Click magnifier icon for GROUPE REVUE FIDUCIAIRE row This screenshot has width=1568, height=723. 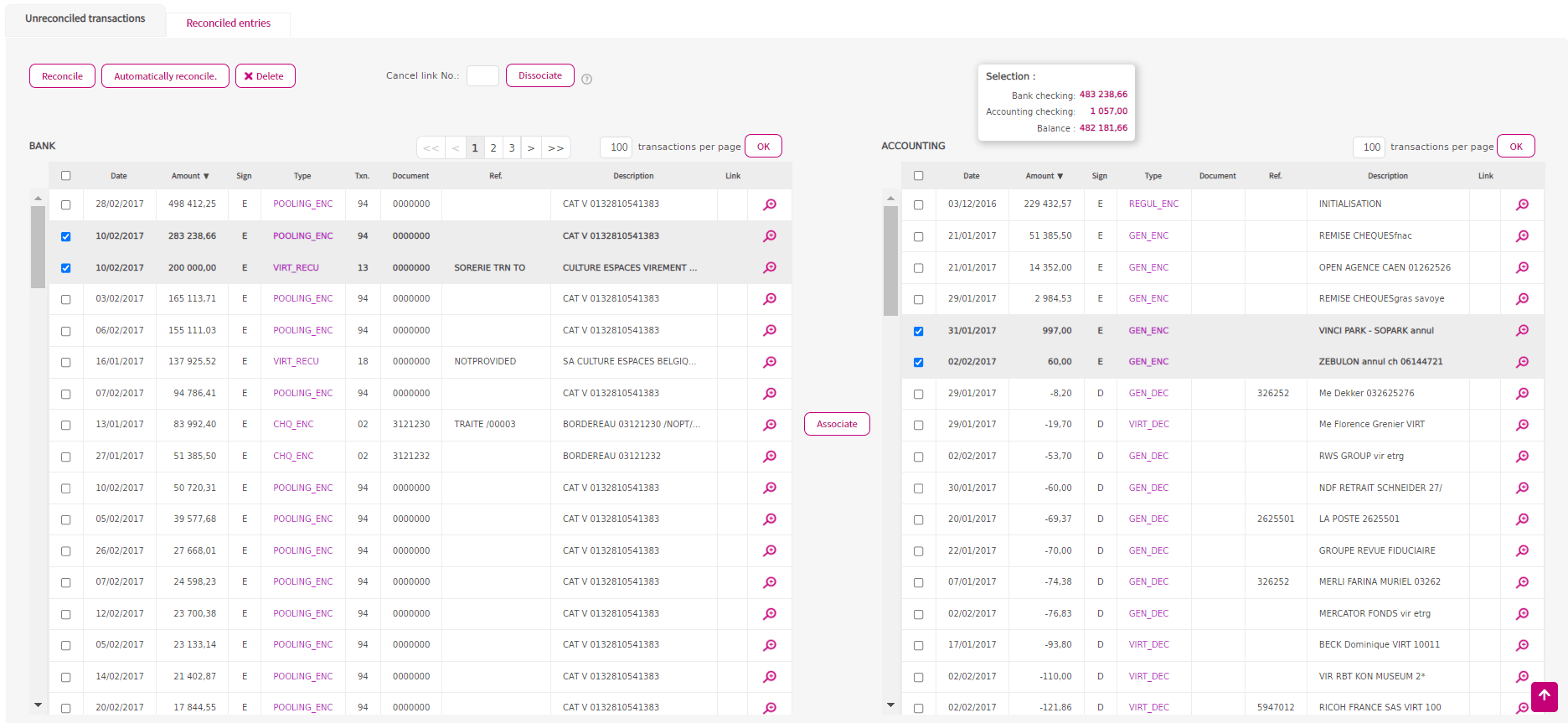click(1522, 550)
